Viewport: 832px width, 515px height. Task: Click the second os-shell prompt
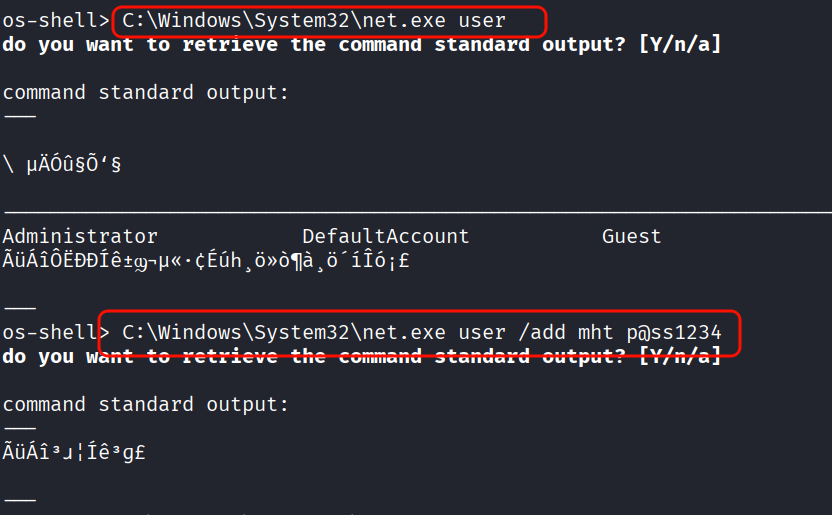54,332
